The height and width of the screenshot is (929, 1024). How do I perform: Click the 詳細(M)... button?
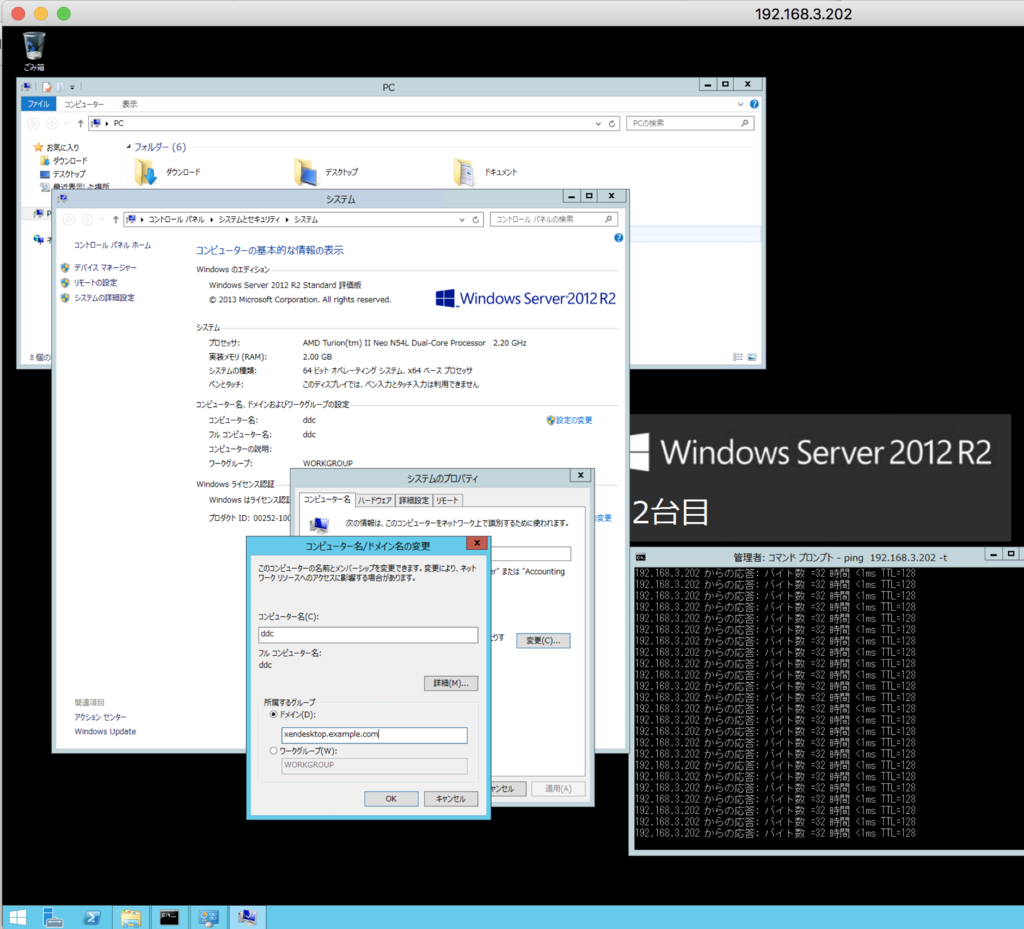point(451,683)
